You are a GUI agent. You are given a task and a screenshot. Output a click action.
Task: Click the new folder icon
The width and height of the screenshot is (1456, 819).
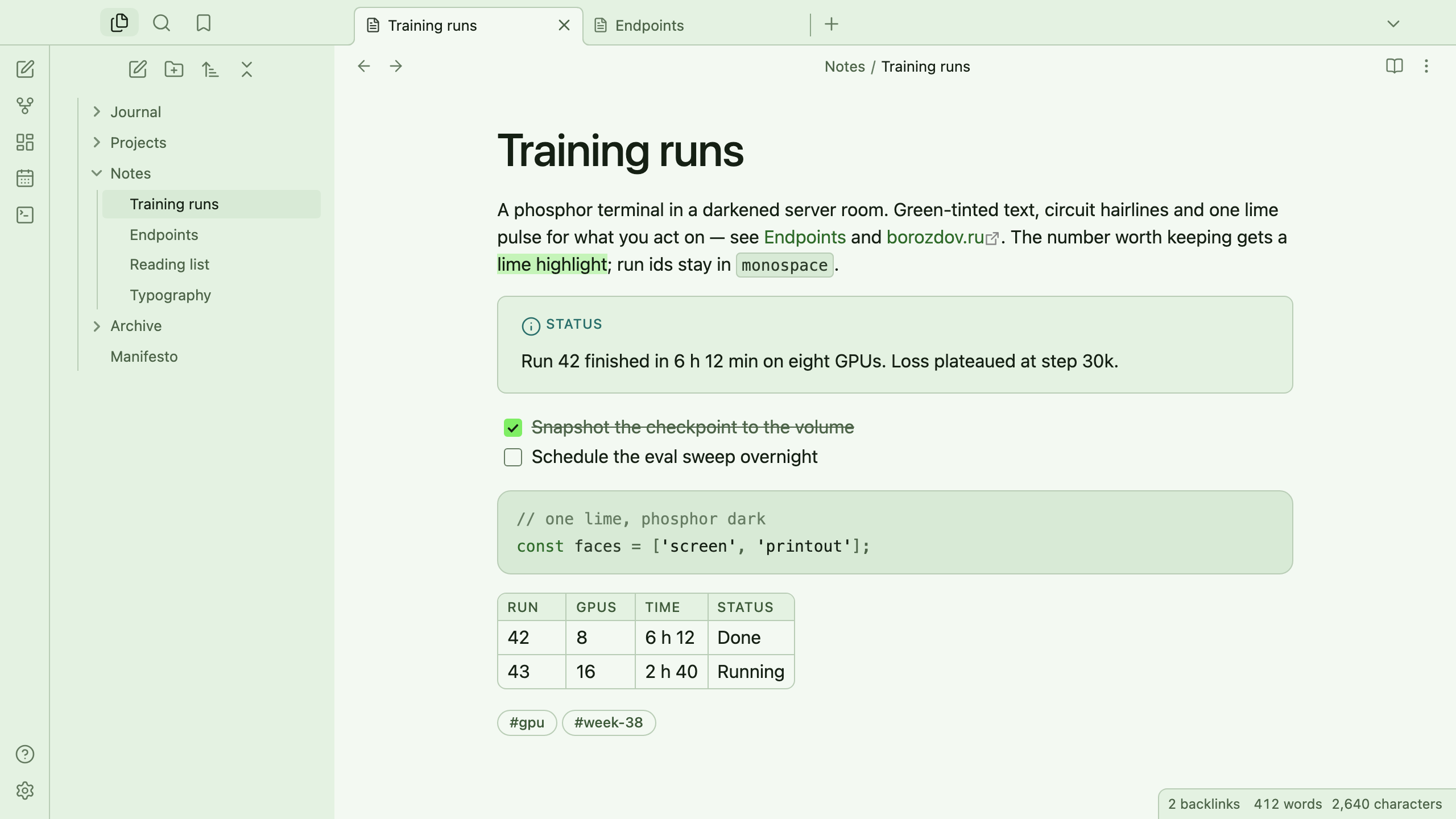[174, 69]
